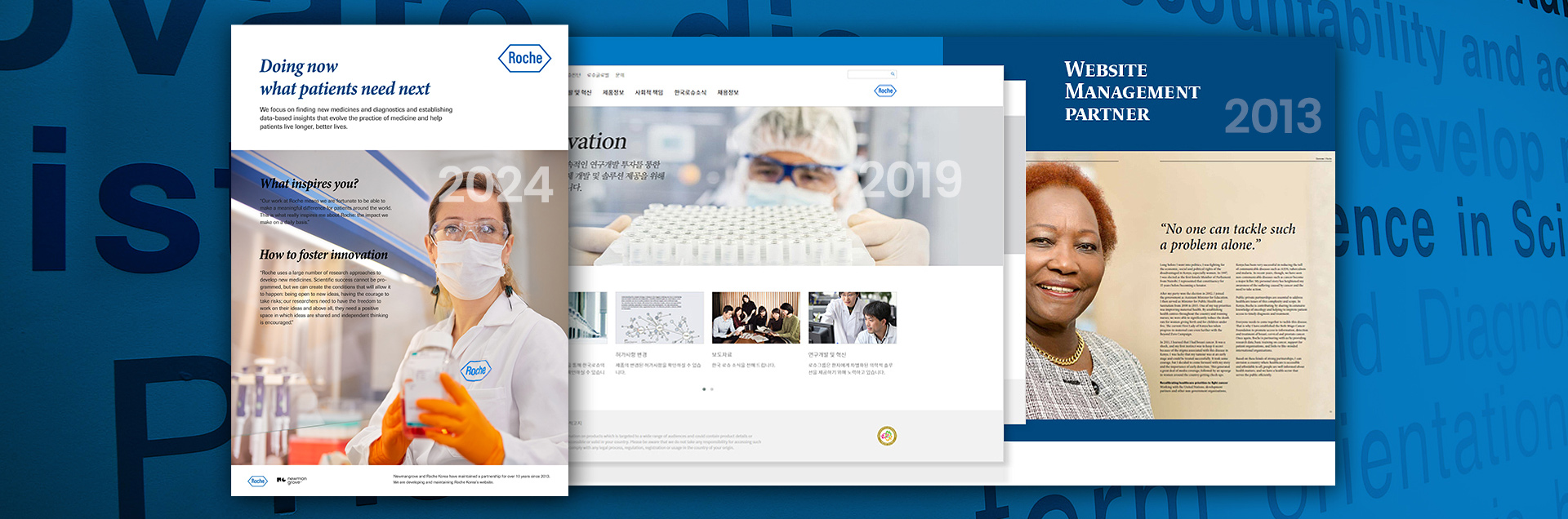Select the first carousel dot

pyautogui.click(x=704, y=389)
